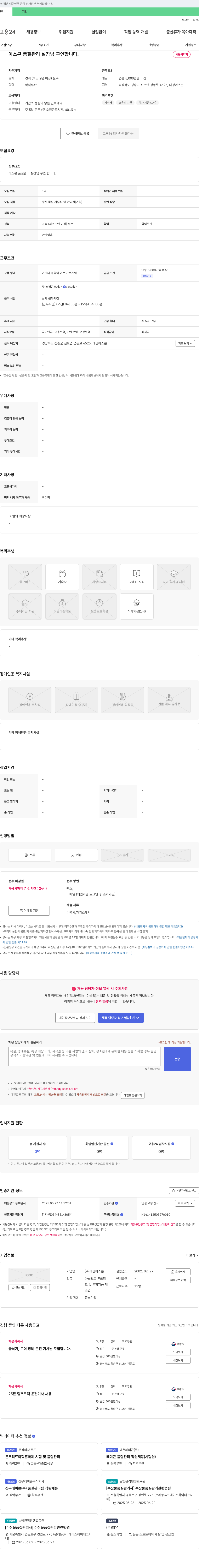Click info icon beside 고용24 입사지원 count
The width and height of the screenshot is (199, 1568).
173,1144
